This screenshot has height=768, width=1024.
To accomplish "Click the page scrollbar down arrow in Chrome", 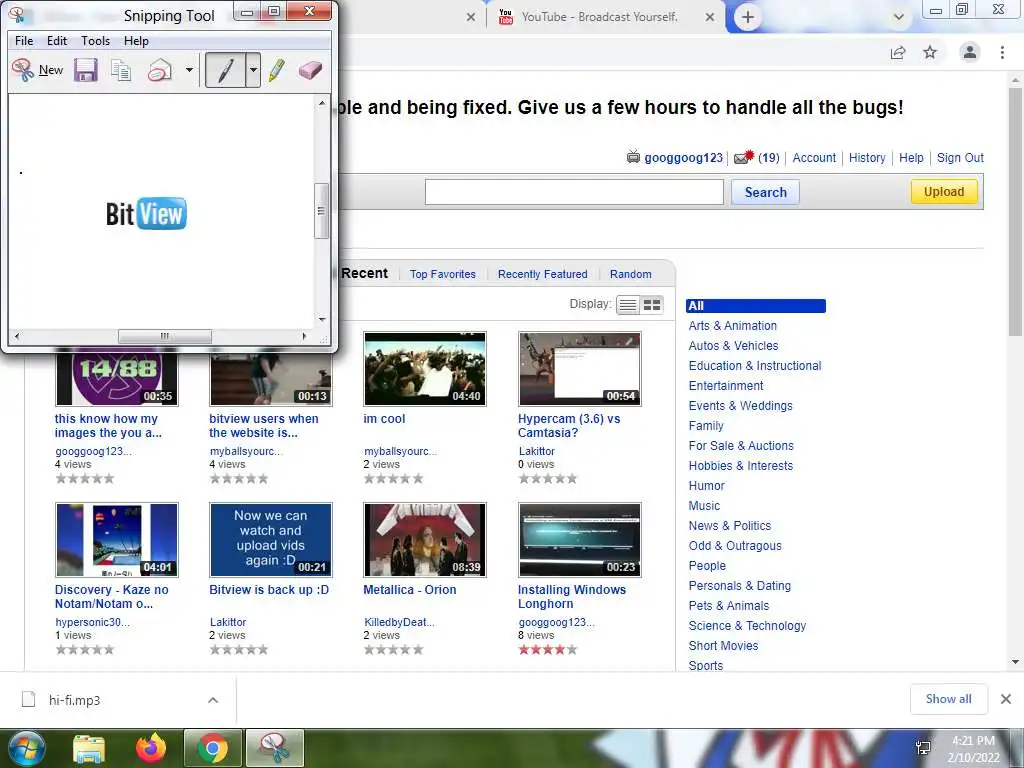I will pyautogui.click(x=1015, y=662).
